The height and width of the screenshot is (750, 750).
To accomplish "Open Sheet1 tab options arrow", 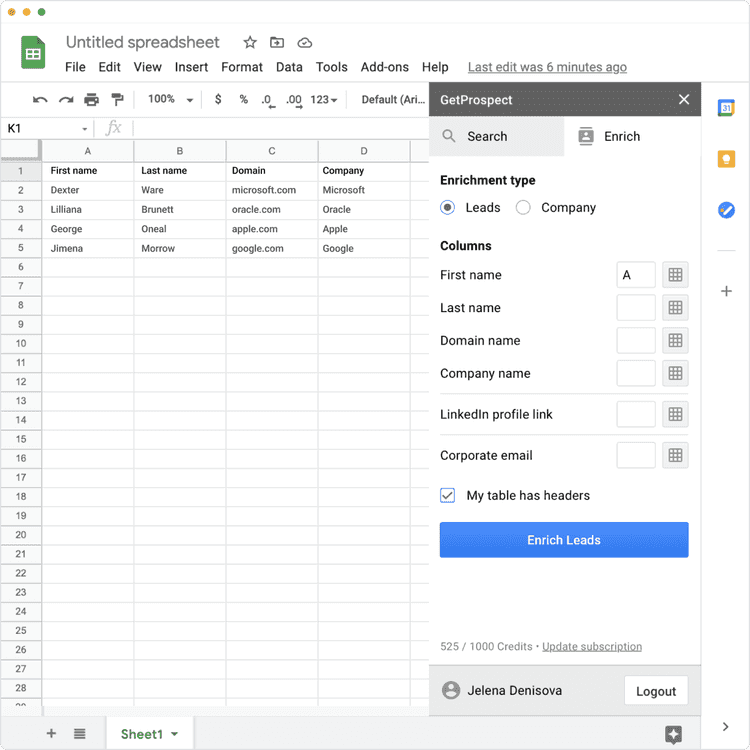I will tap(175, 734).
